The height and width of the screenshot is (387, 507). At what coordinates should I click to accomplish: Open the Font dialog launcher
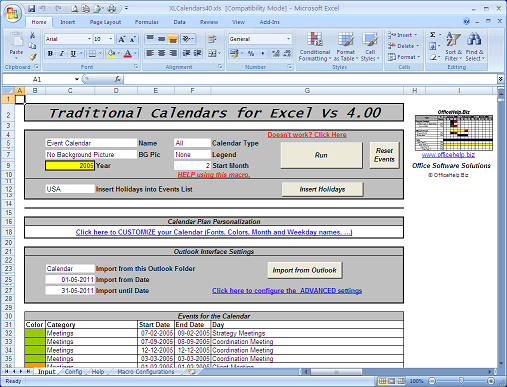click(x=136, y=67)
